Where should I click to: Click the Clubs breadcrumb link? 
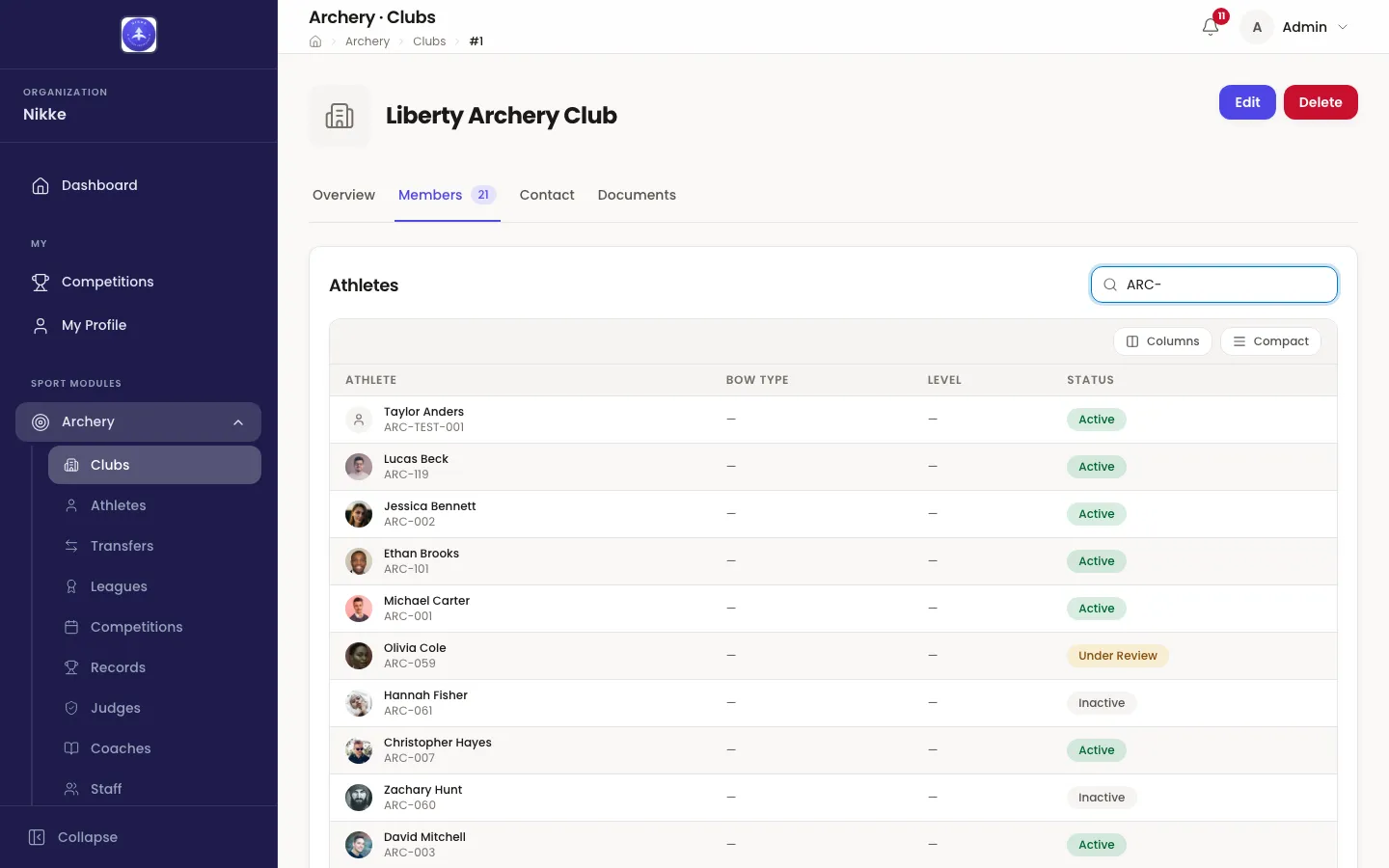point(429,41)
